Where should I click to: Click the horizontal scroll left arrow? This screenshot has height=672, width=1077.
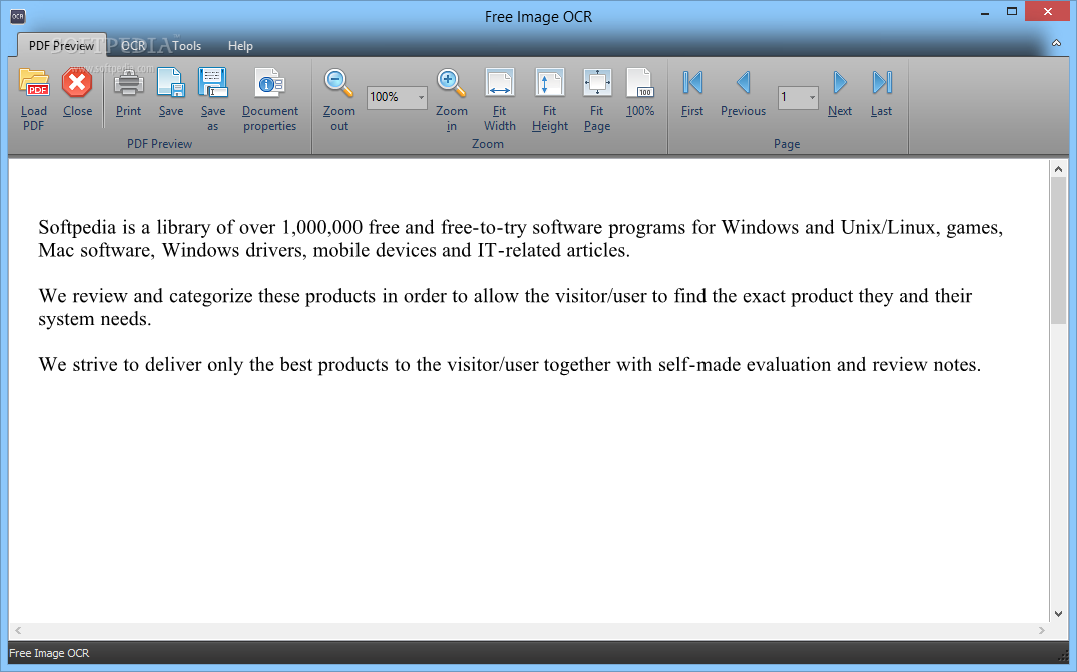(x=18, y=630)
